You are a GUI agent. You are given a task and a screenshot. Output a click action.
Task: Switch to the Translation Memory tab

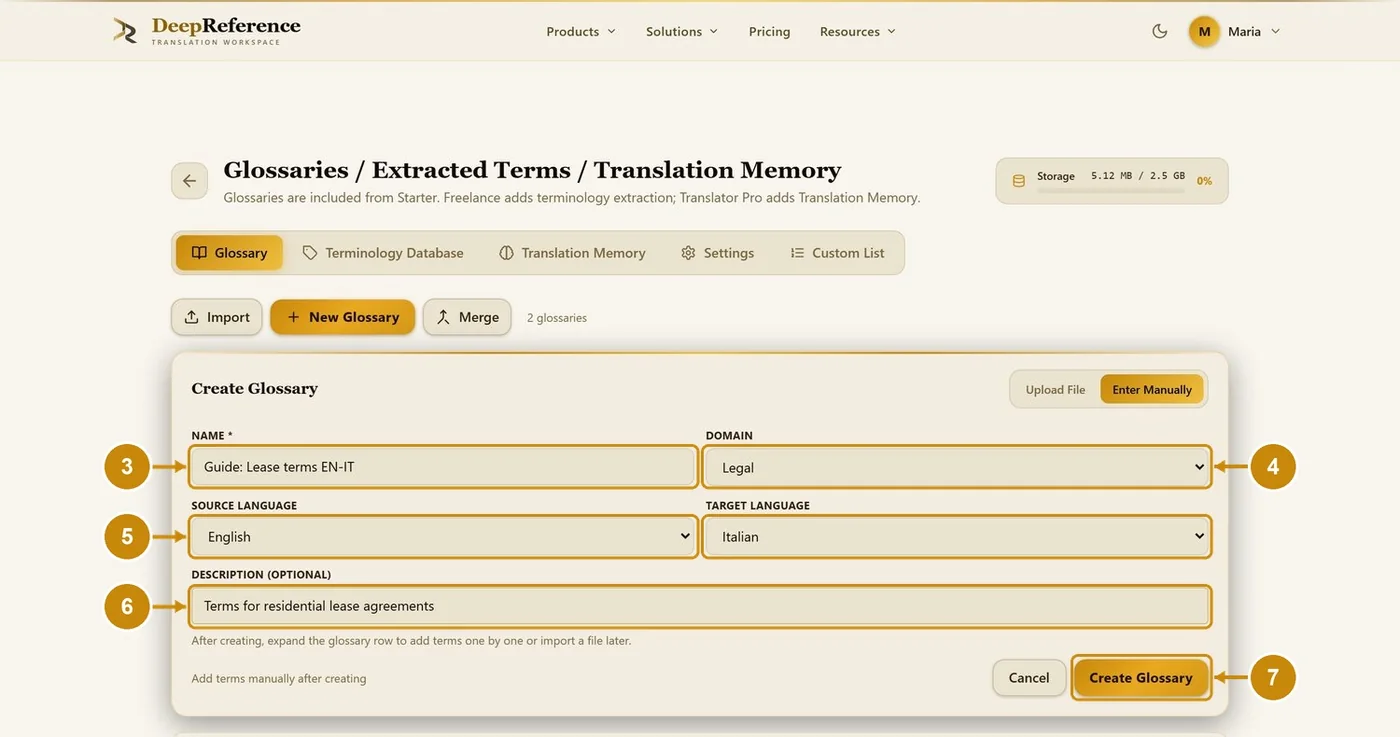(572, 253)
